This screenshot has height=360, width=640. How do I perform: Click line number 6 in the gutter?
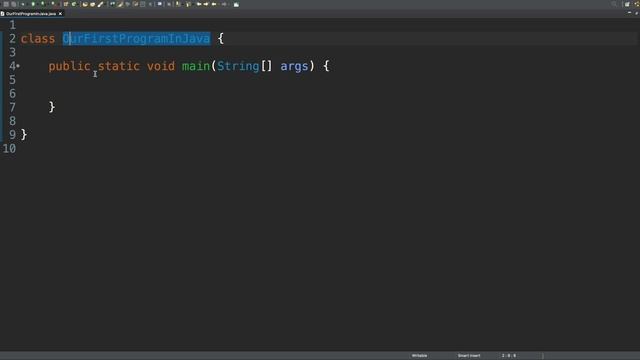(13, 93)
